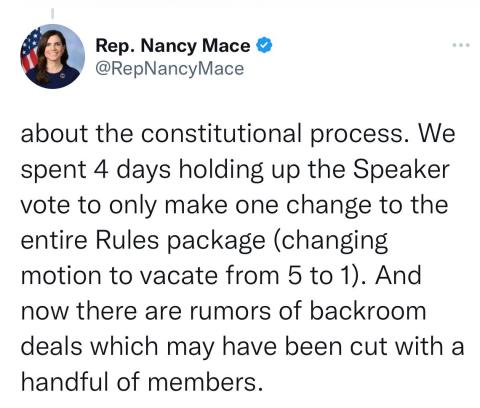The image size is (480, 408).
Task: Click 'handful of members.' closing line
Action: 142,382
